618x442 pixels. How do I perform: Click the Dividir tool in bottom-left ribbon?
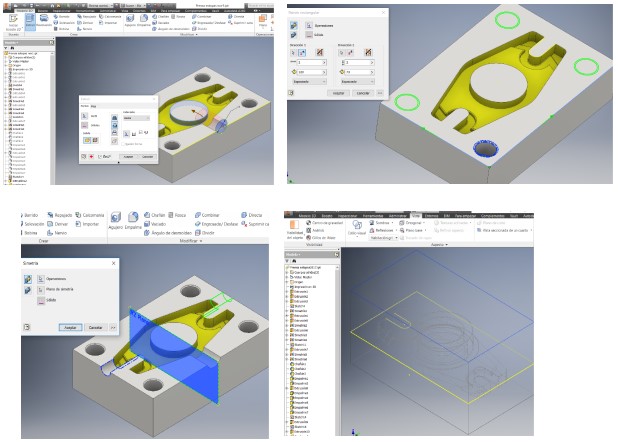point(205,233)
